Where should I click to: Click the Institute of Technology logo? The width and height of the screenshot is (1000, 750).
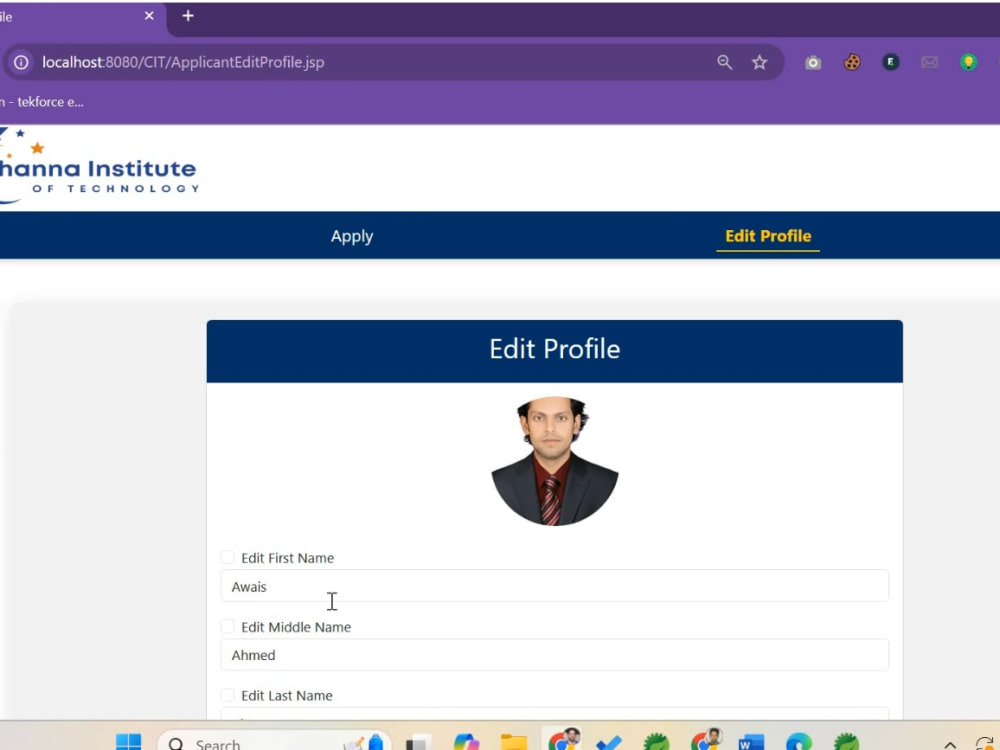[99, 166]
